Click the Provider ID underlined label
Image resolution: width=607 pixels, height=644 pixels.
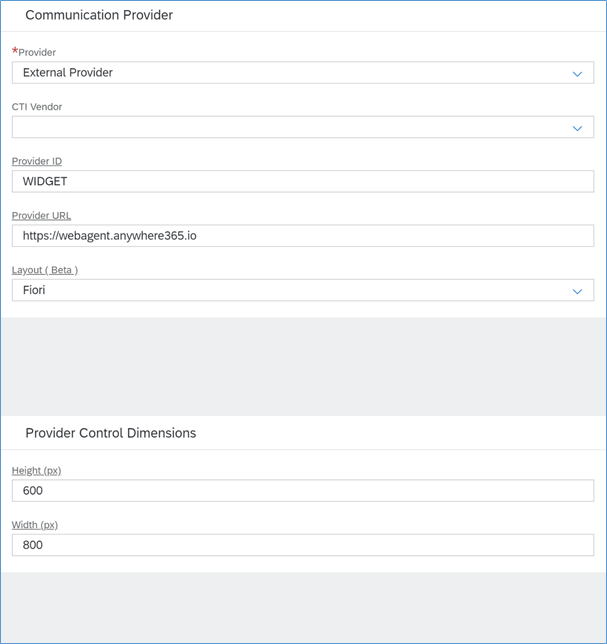(37, 161)
